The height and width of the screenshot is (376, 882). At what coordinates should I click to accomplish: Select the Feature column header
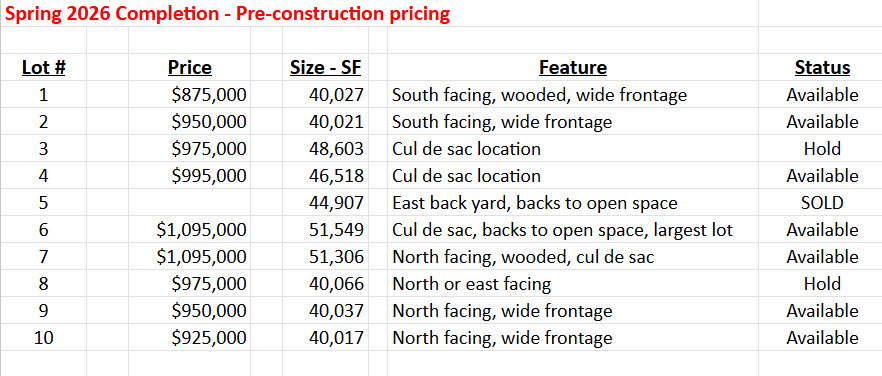(x=573, y=68)
